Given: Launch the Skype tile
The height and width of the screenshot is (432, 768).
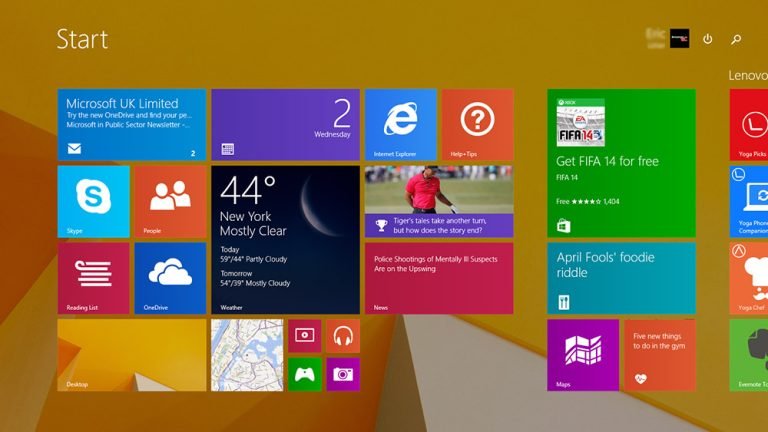Looking at the screenshot, I should point(94,202).
